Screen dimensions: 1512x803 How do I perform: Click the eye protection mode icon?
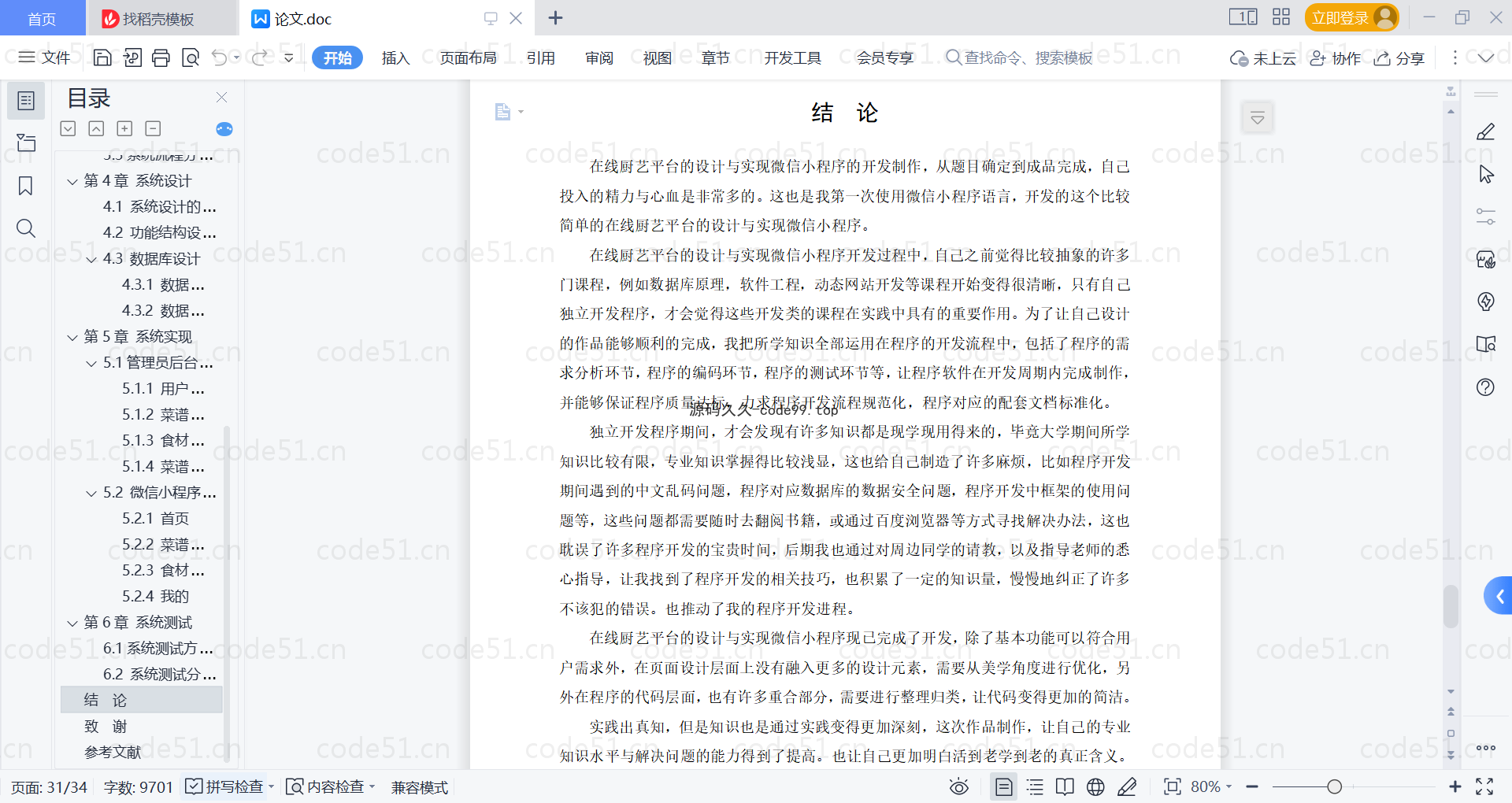pos(958,786)
